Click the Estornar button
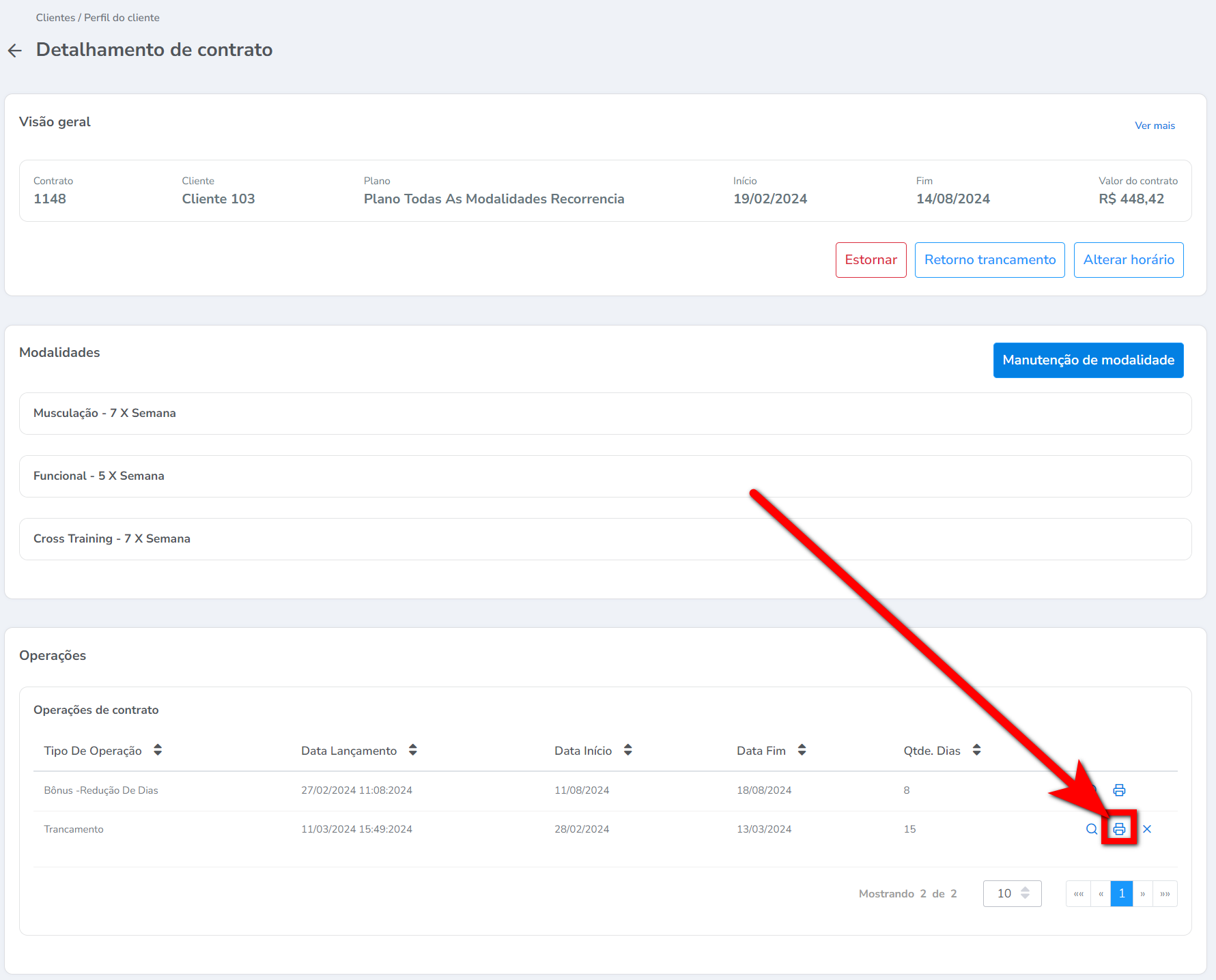 click(x=871, y=260)
